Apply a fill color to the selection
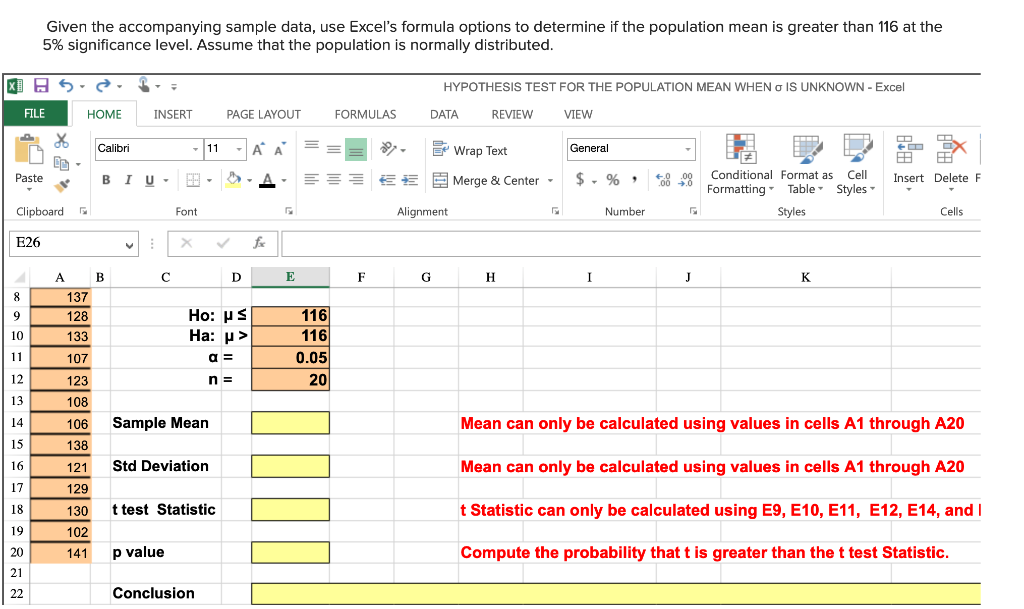1024x609 pixels. coord(232,179)
